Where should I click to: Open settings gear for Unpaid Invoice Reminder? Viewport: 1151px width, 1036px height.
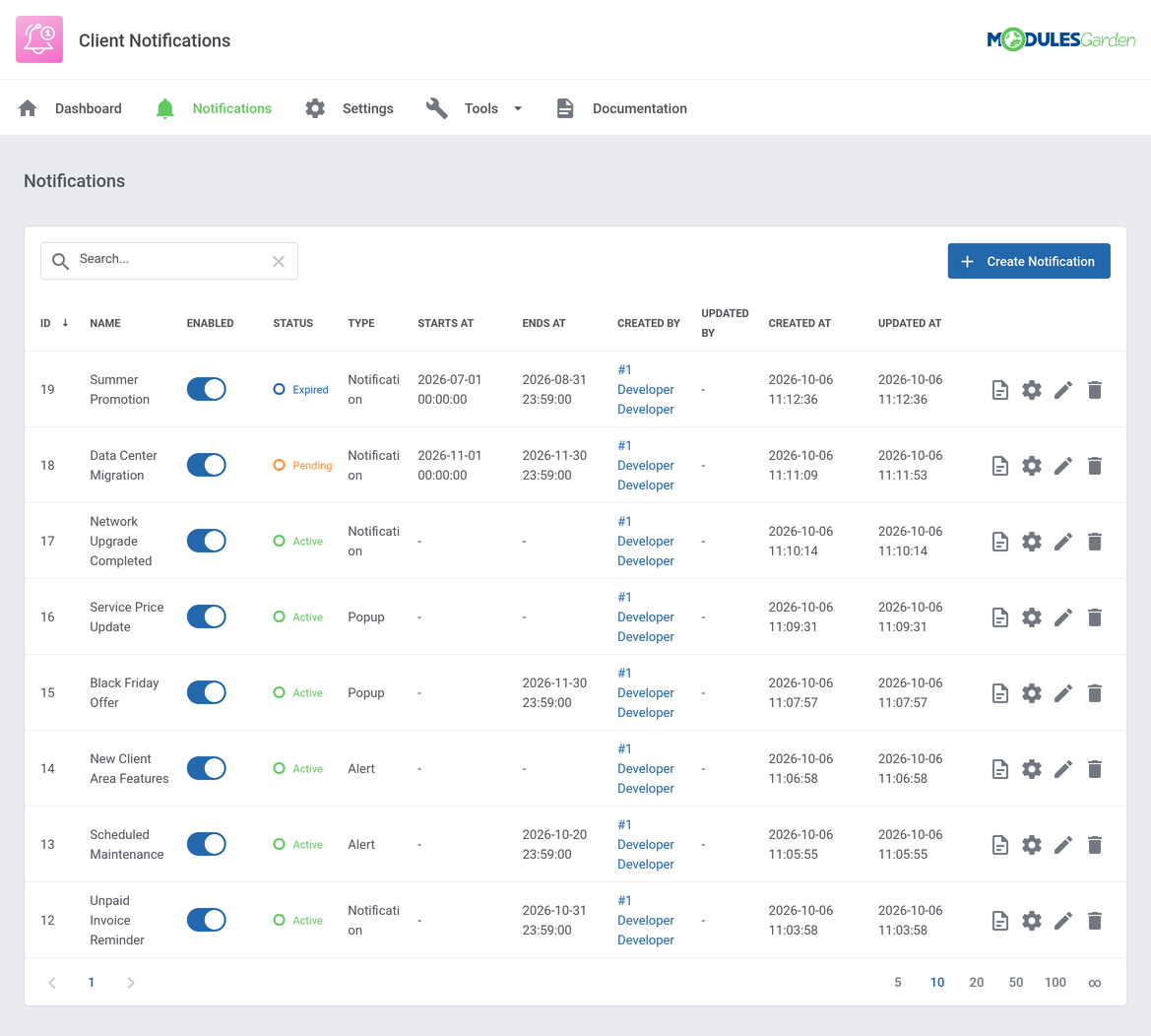point(1031,921)
